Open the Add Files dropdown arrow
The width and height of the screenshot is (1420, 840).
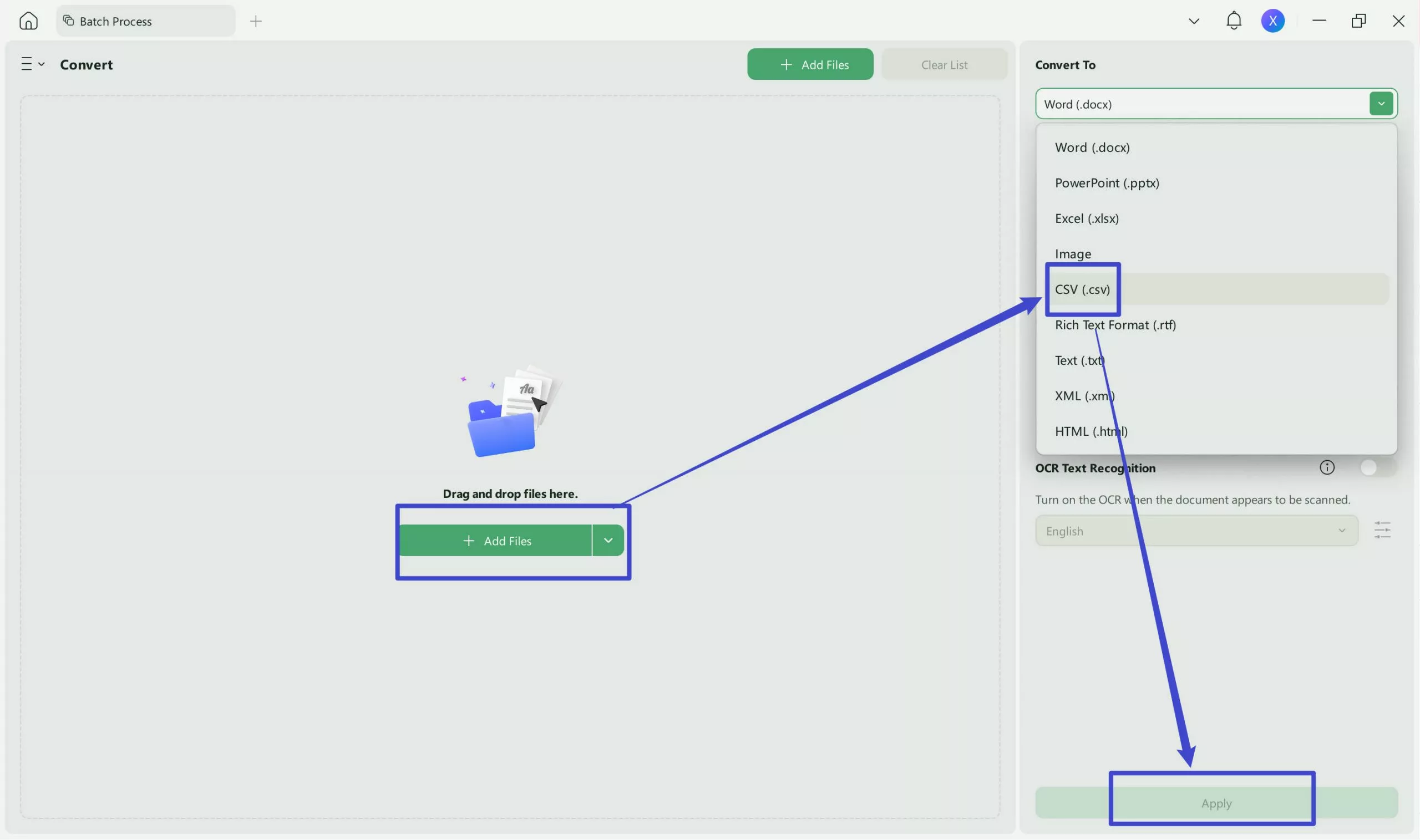click(x=607, y=541)
